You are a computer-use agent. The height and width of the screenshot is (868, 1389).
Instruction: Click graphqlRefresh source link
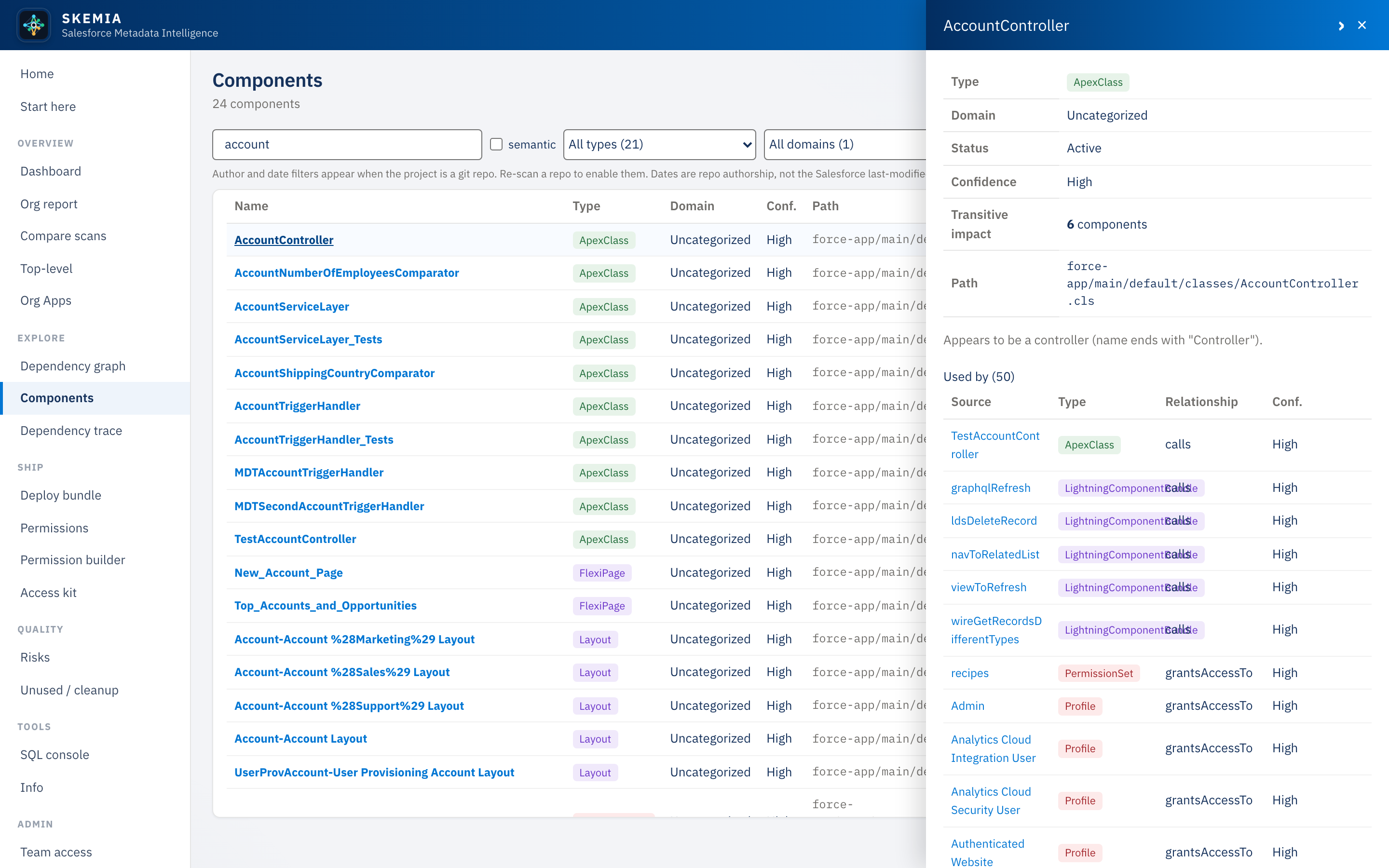pos(990,488)
